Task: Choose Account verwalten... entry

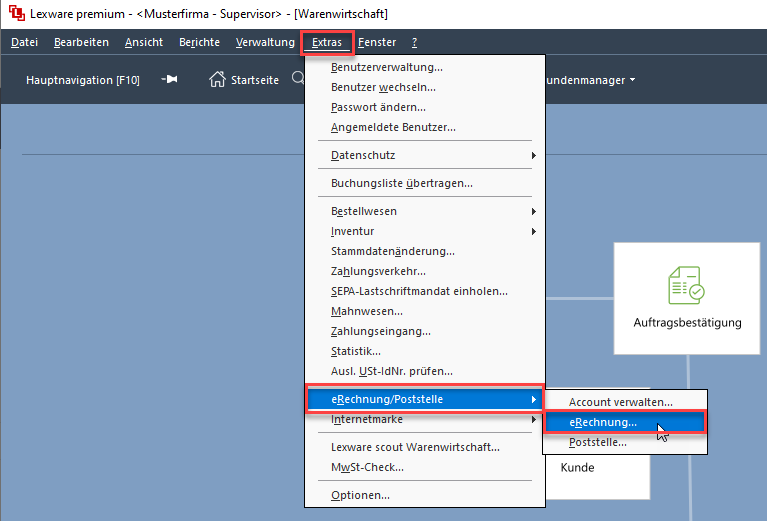Action: point(620,402)
